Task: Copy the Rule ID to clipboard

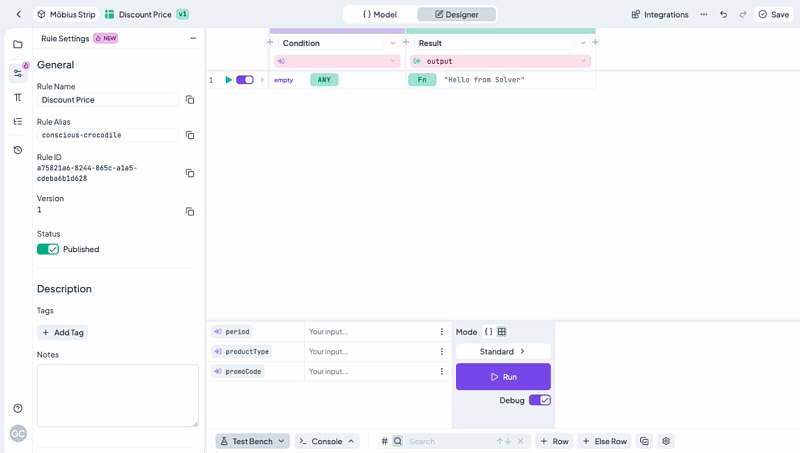Action: pos(190,173)
